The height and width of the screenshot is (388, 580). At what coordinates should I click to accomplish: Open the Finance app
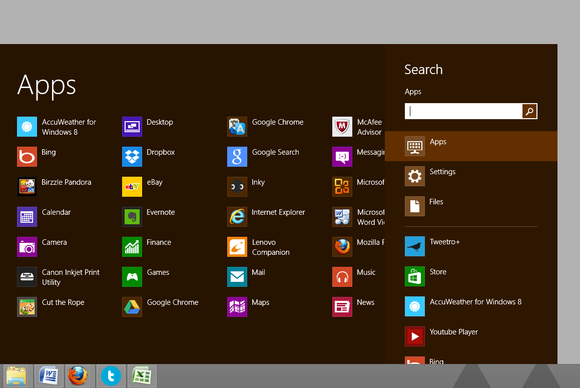146,247
